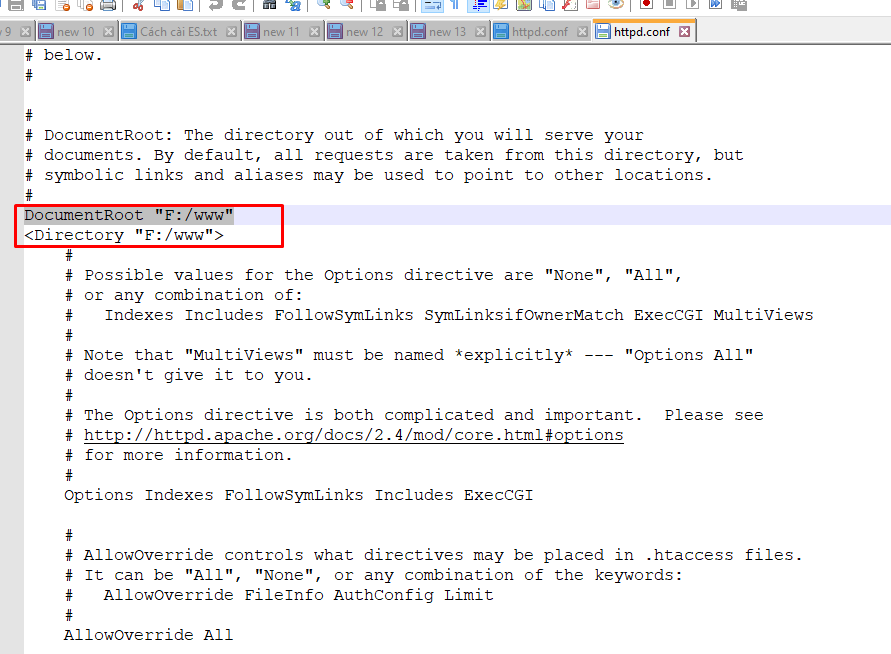Start macro recording with red circle icon
The width and height of the screenshot is (891, 654).
point(647,5)
